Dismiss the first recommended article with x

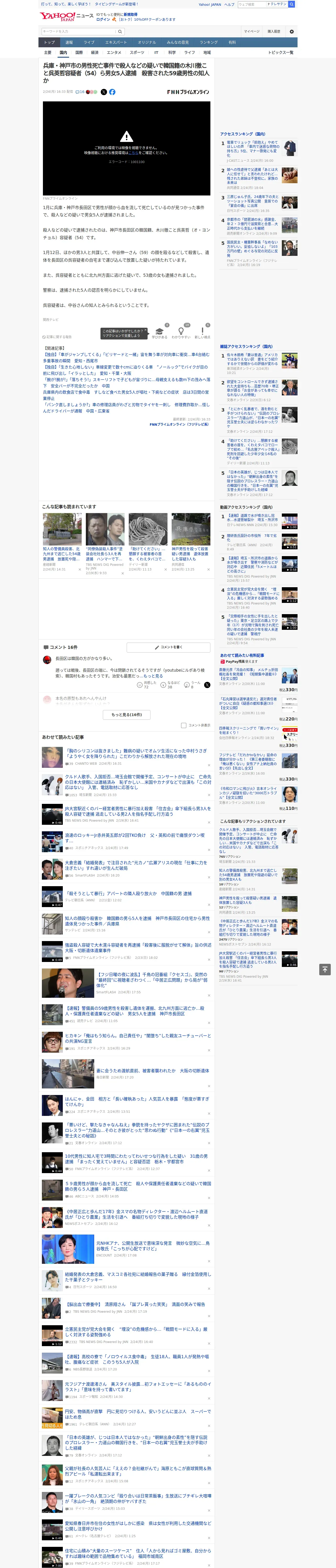[79, 569]
